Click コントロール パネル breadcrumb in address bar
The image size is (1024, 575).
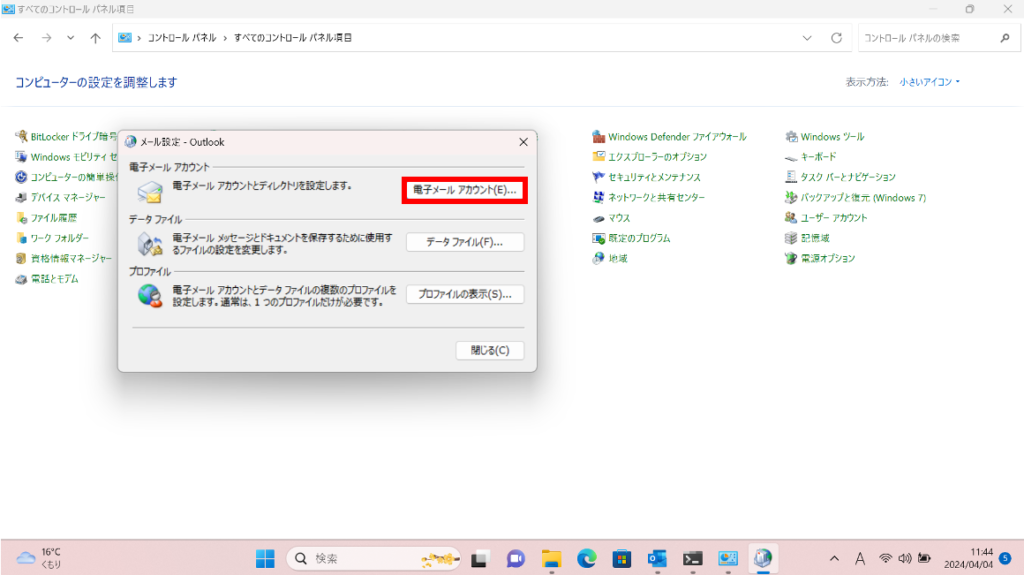[180, 38]
